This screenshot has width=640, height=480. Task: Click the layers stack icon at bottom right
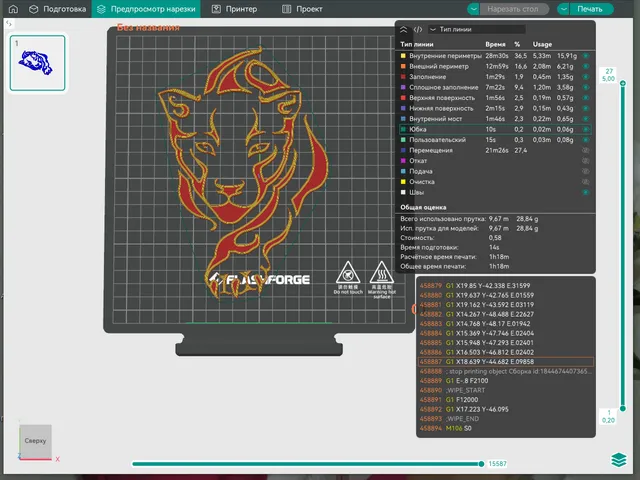(x=619, y=460)
